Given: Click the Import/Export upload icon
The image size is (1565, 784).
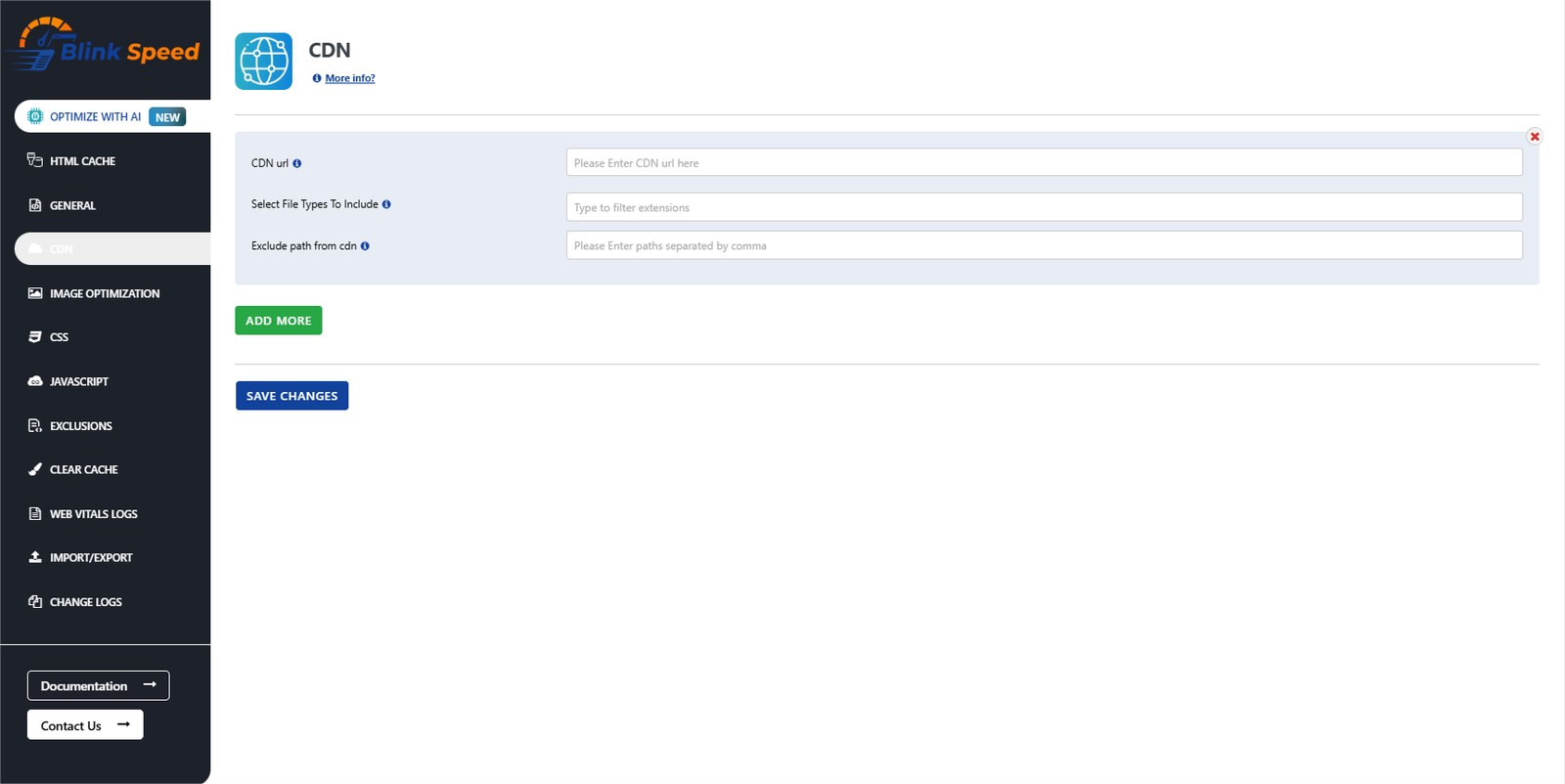Looking at the screenshot, I should tap(35, 557).
